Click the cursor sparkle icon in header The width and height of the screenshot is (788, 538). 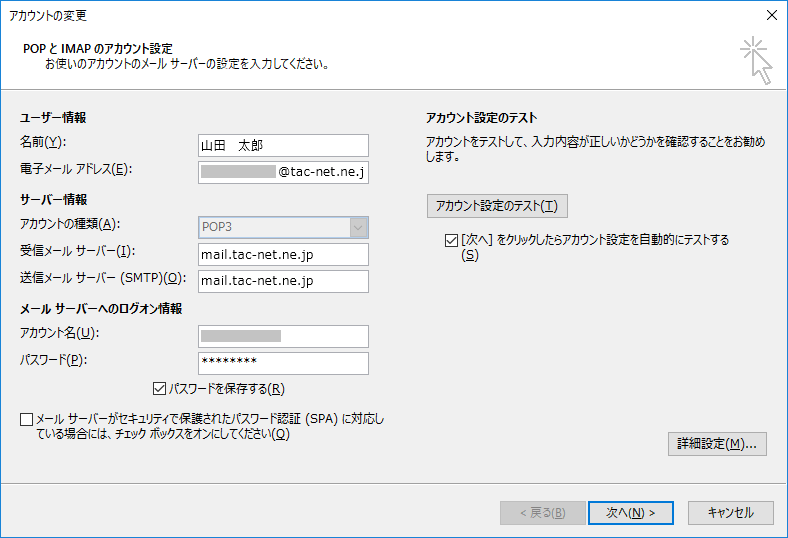pyautogui.click(x=756, y=60)
